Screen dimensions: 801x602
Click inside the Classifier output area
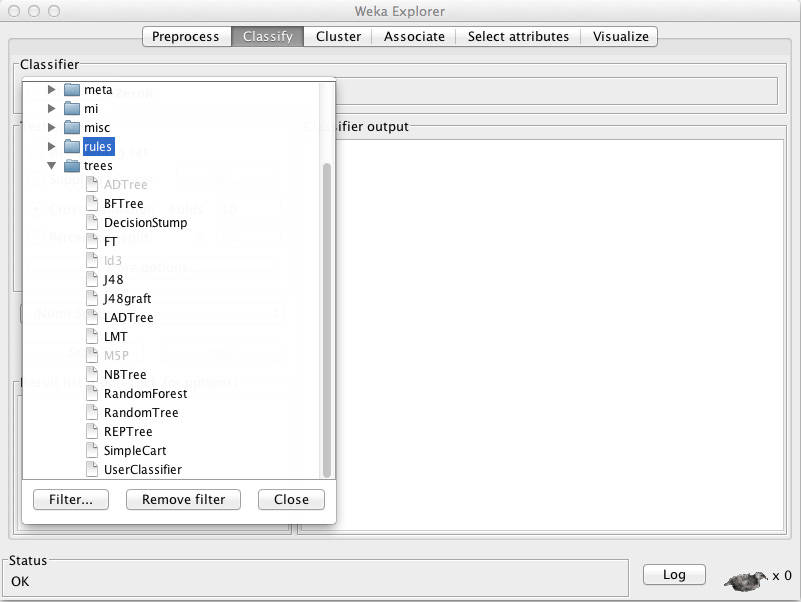(x=560, y=335)
